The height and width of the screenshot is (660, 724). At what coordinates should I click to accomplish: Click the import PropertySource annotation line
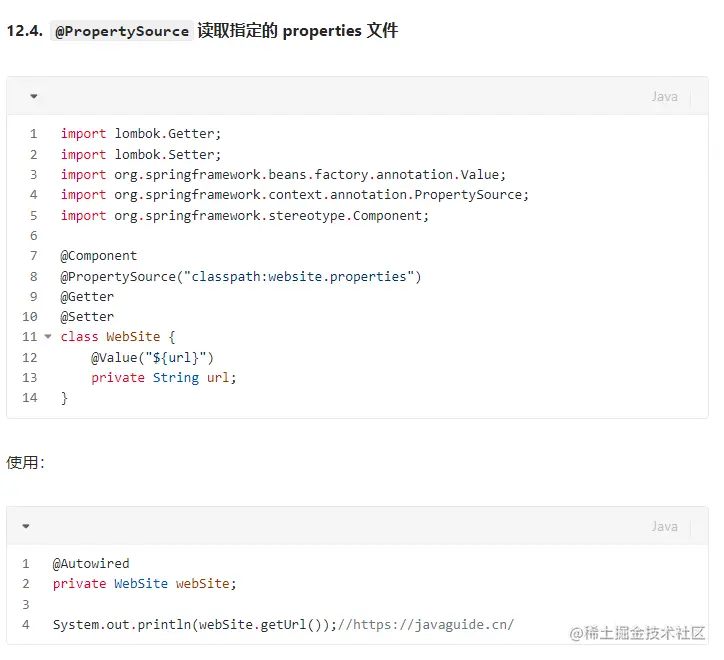294,195
